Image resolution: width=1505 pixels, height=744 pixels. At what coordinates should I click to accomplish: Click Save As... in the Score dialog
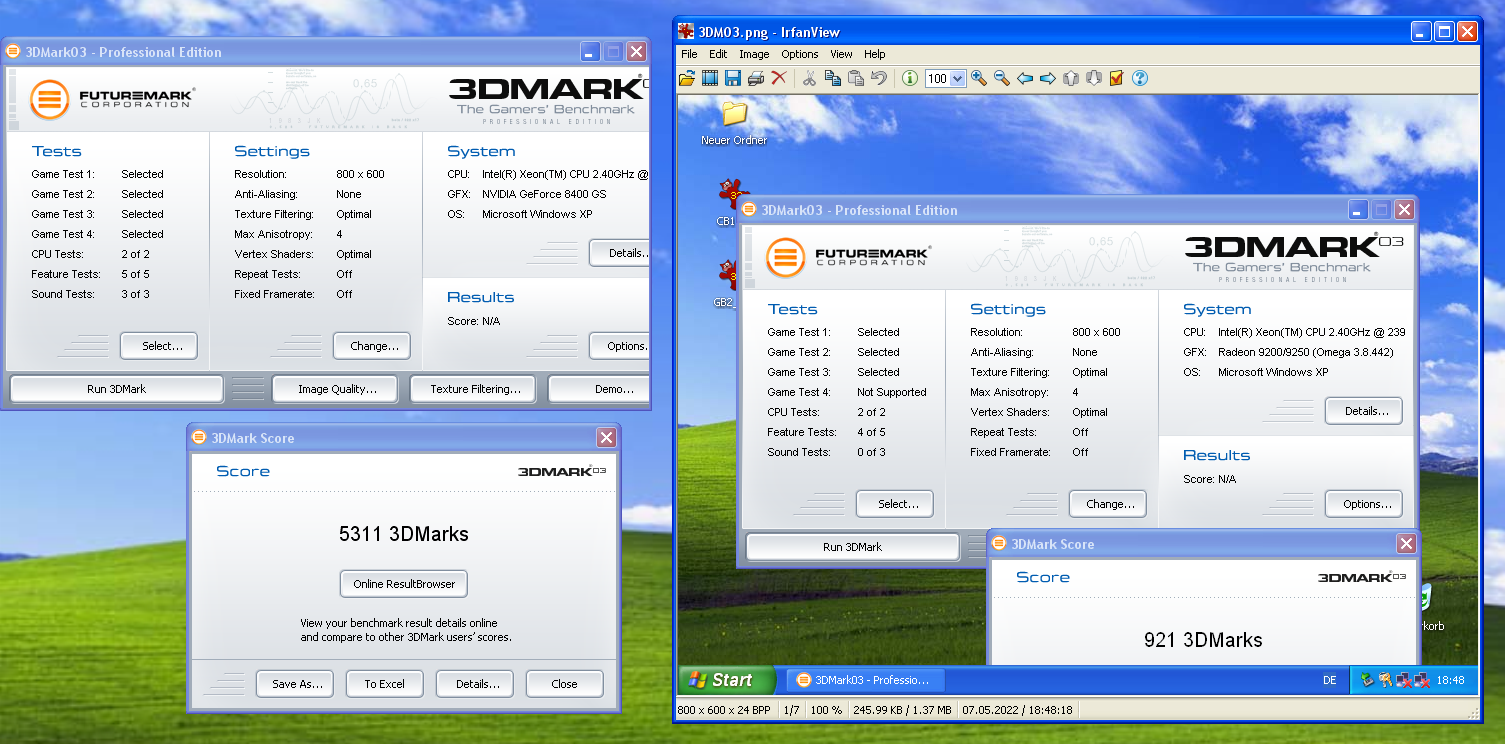coord(296,684)
